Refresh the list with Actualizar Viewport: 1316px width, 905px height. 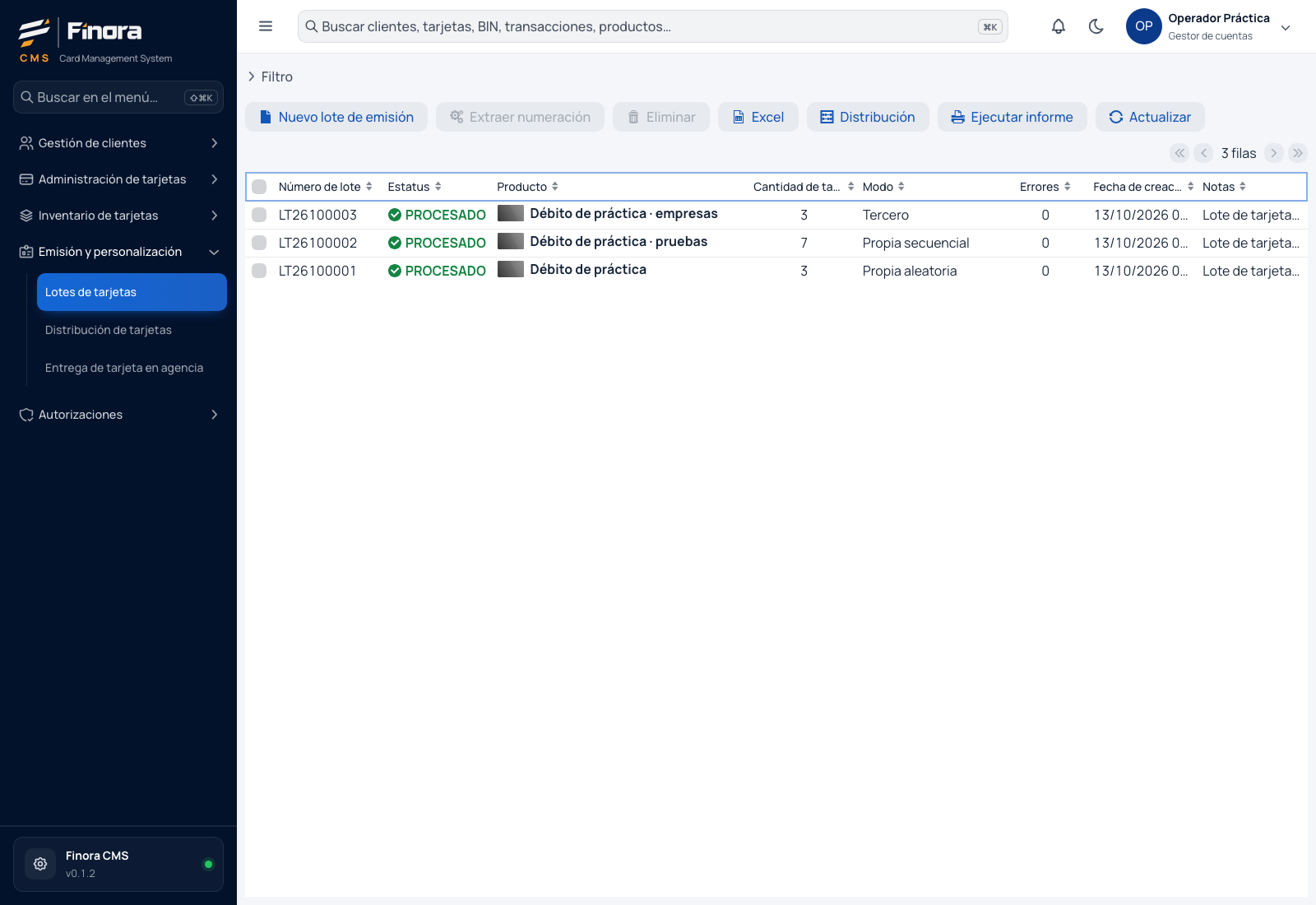tap(1150, 117)
